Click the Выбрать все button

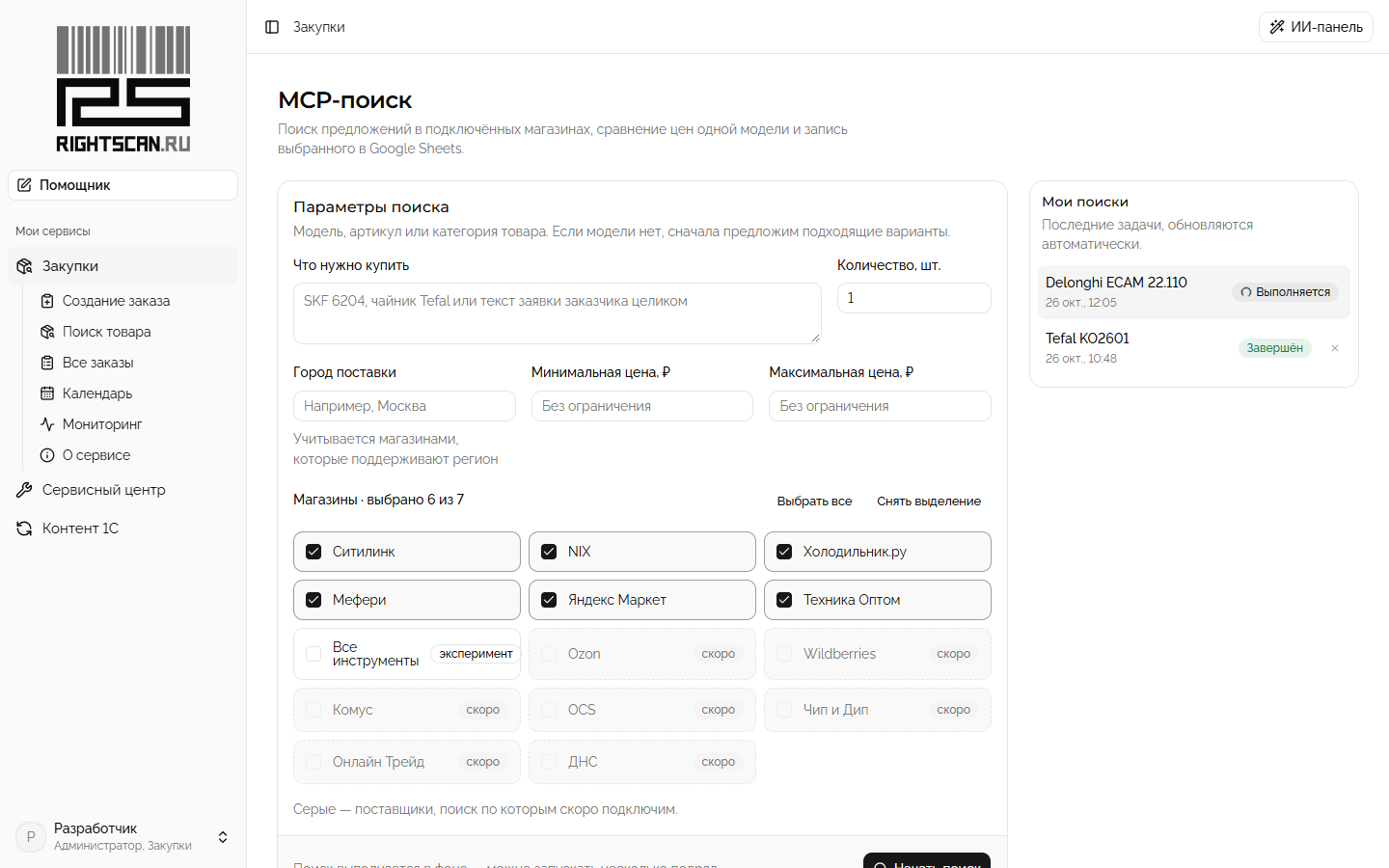(x=815, y=502)
